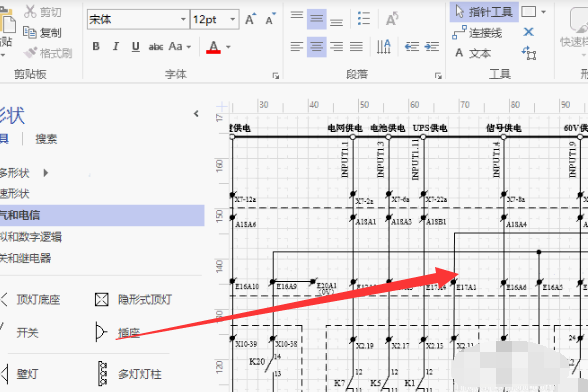
Task: Select the Format Painter (格式刷)
Action: 48,53
